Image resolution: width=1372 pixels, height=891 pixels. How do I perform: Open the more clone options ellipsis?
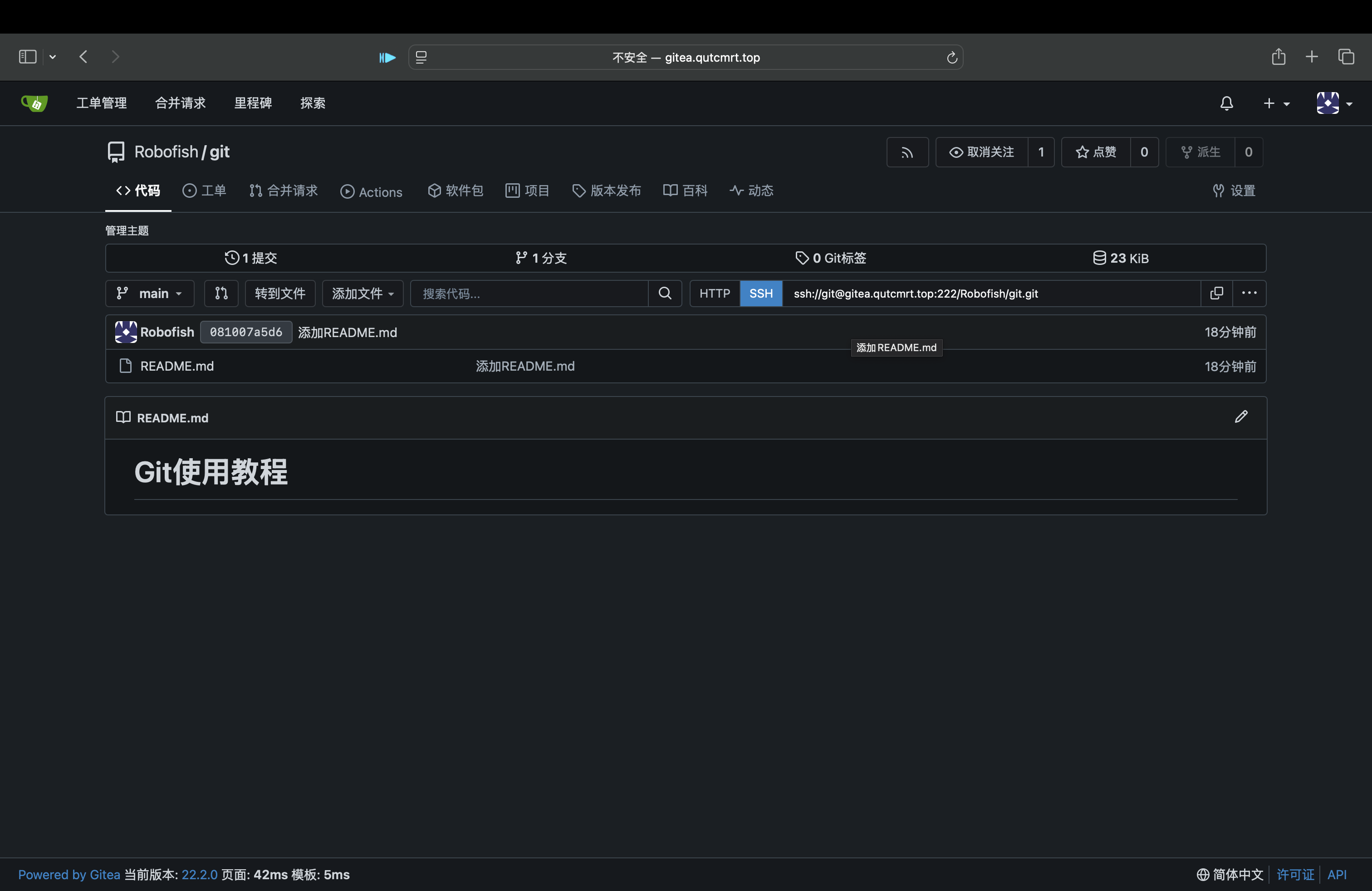coord(1249,294)
